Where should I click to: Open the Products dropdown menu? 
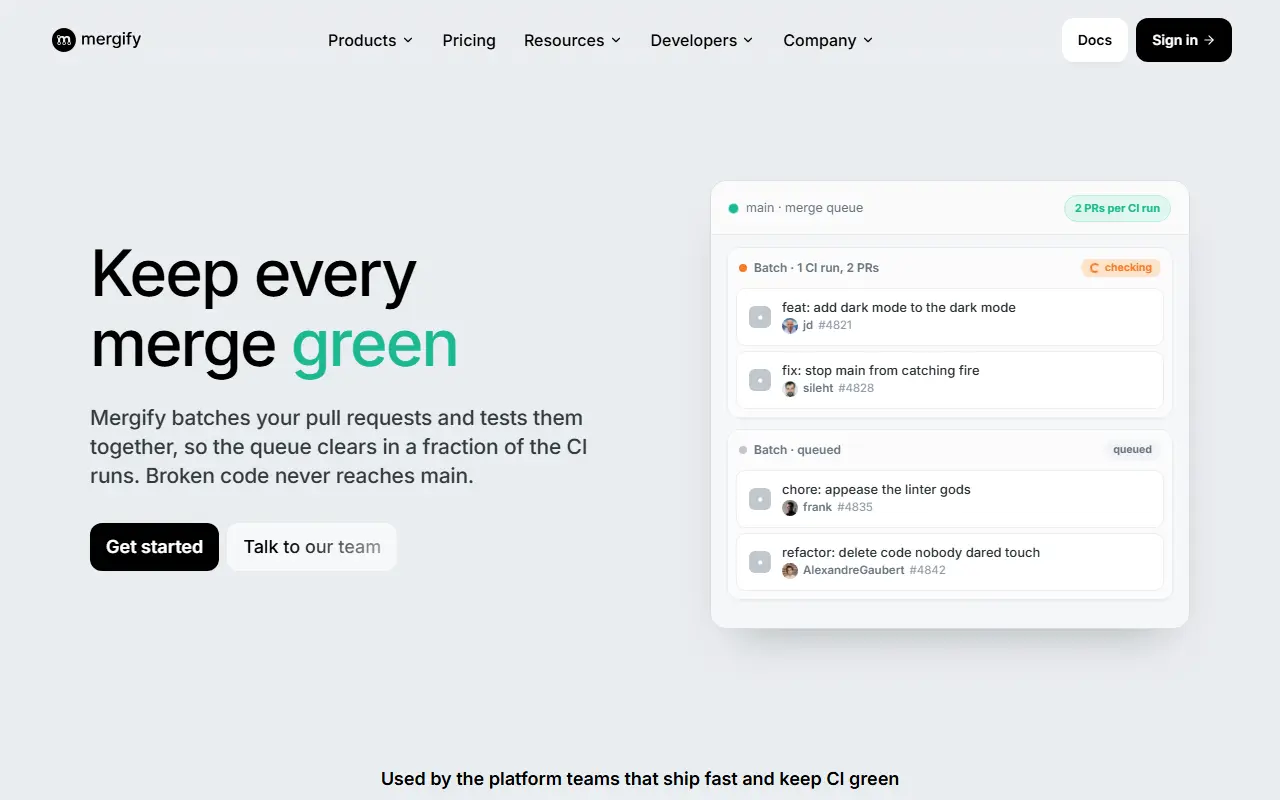point(370,40)
